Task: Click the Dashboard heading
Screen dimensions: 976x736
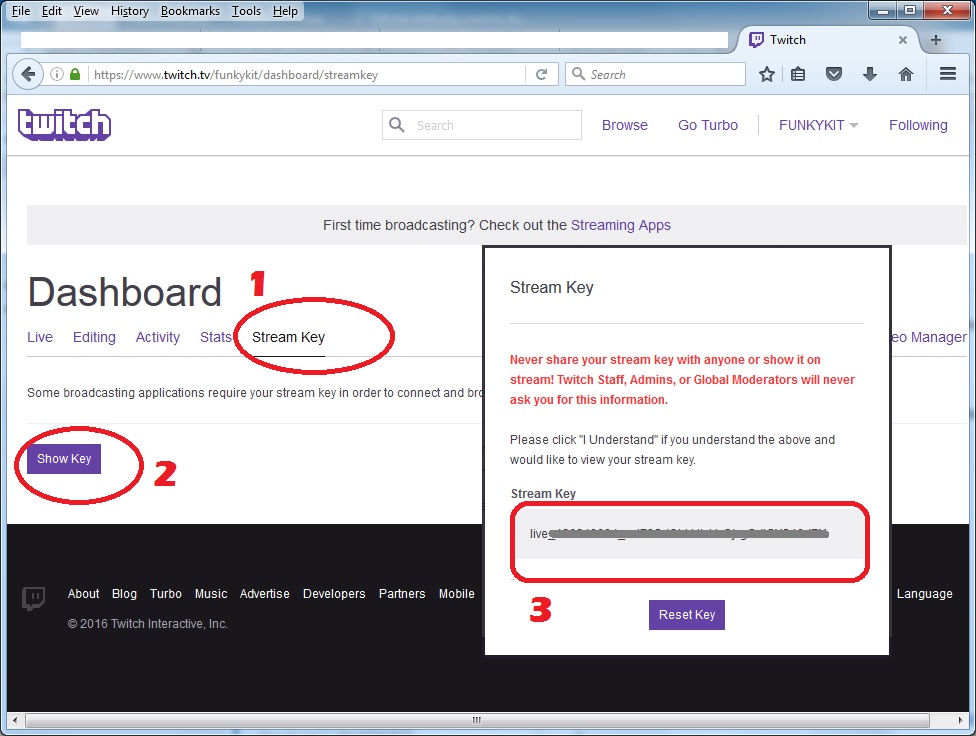Action: [x=124, y=291]
